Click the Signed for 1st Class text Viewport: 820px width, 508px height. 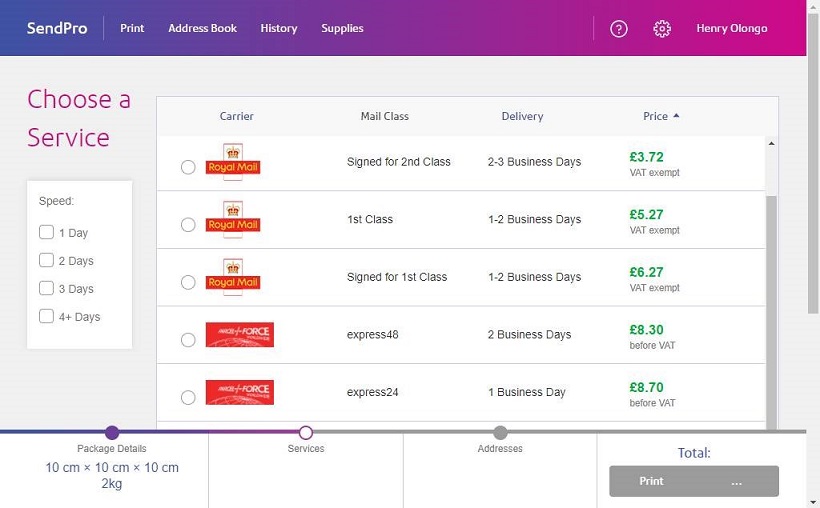click(x=397, y=277)
